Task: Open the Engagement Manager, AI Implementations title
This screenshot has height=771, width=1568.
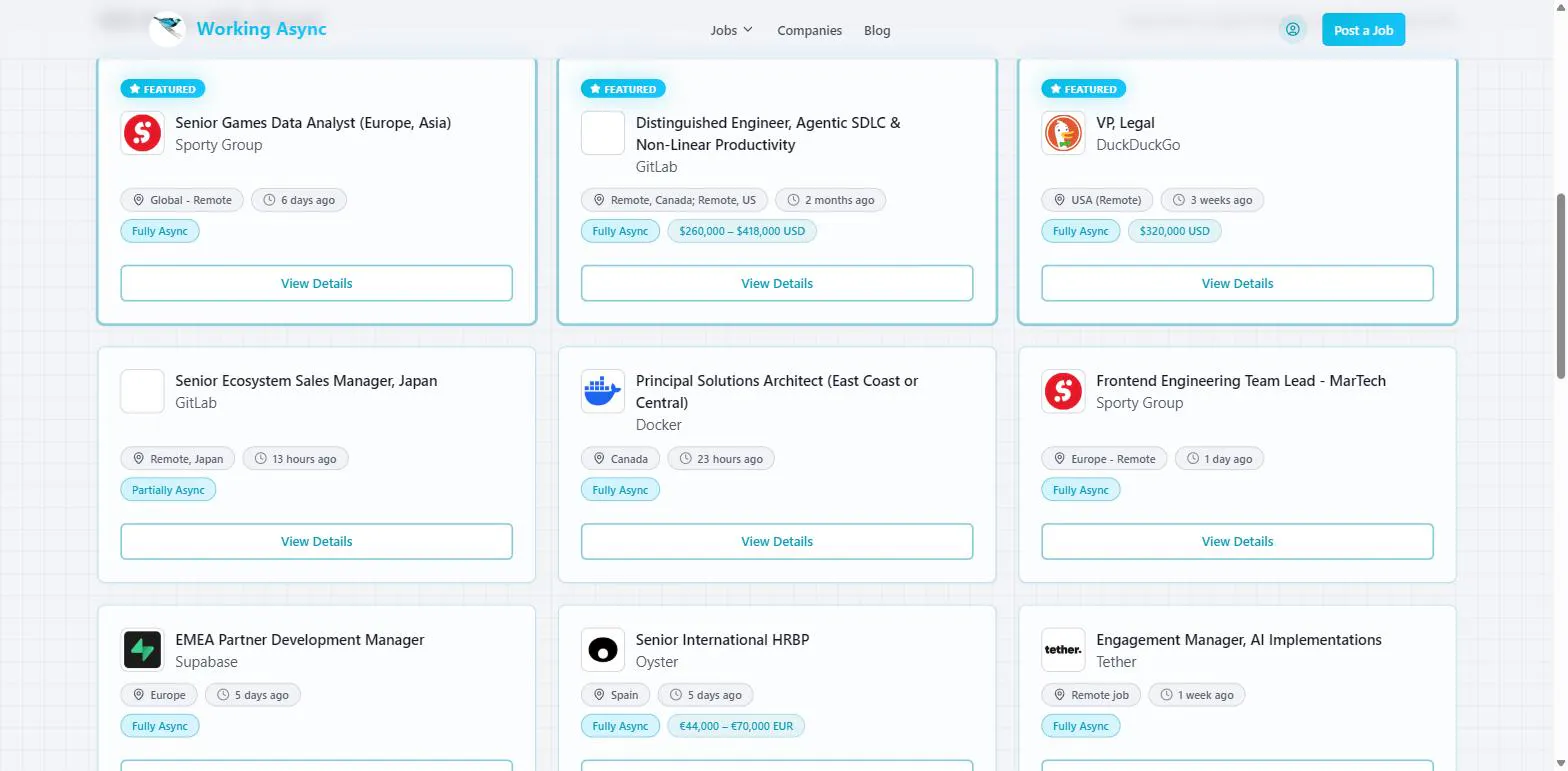Action: pyautogui.click(x=1239, y=640)
